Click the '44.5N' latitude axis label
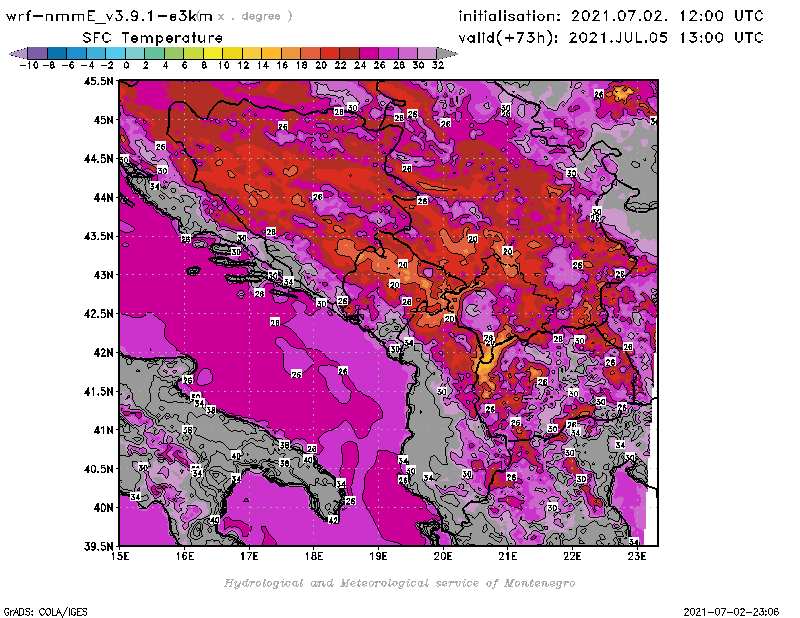The width and height of the screenshot is (800, 618). (98, 159)
